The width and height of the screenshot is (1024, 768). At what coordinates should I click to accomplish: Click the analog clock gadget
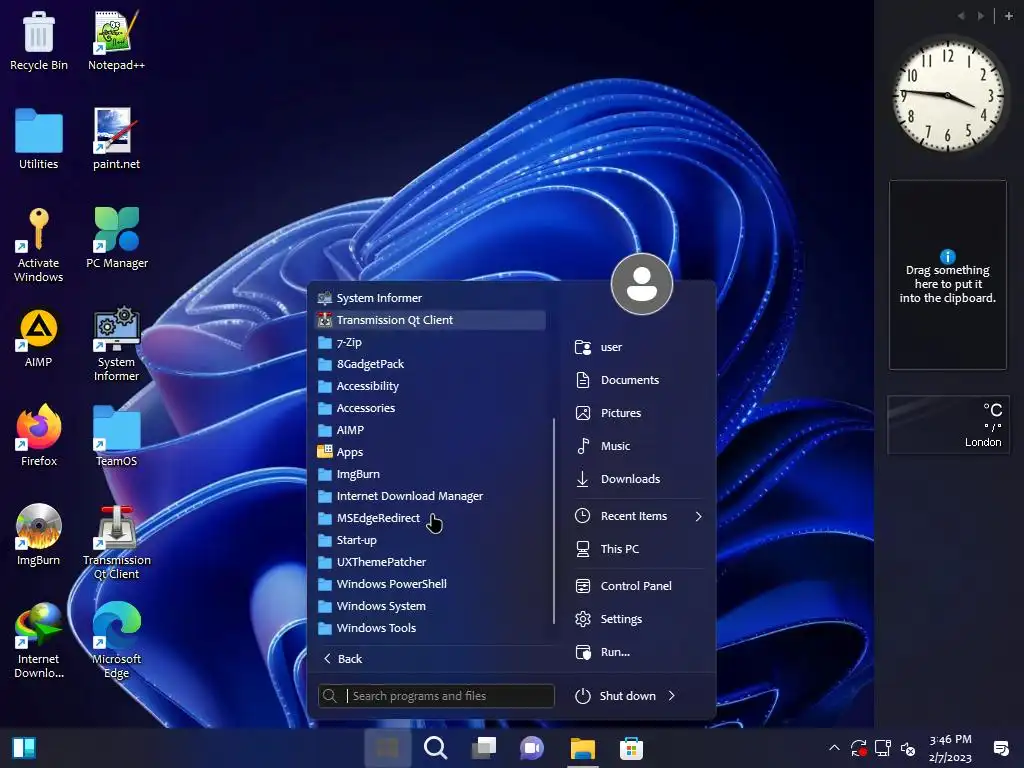point(948,94)
